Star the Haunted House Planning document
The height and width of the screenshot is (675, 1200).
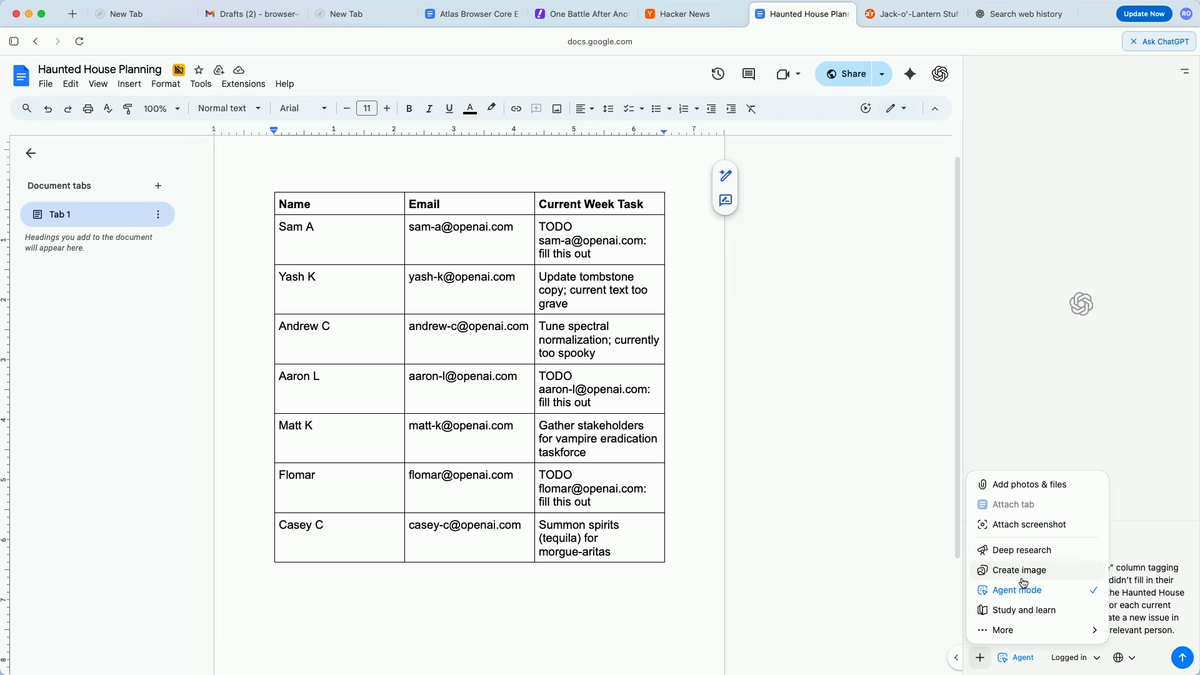198,70
